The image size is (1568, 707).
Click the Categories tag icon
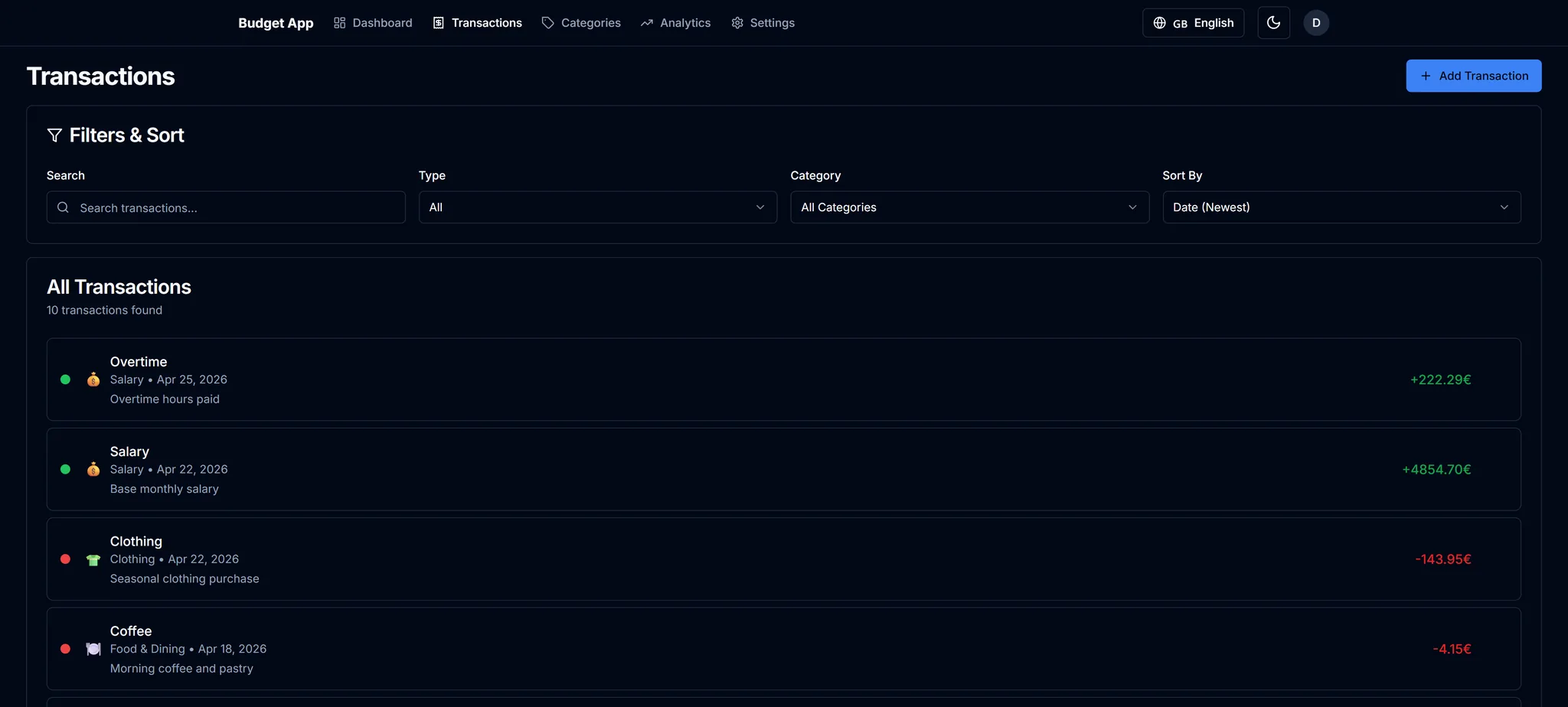pyautogui.click(x=548, y=23)
